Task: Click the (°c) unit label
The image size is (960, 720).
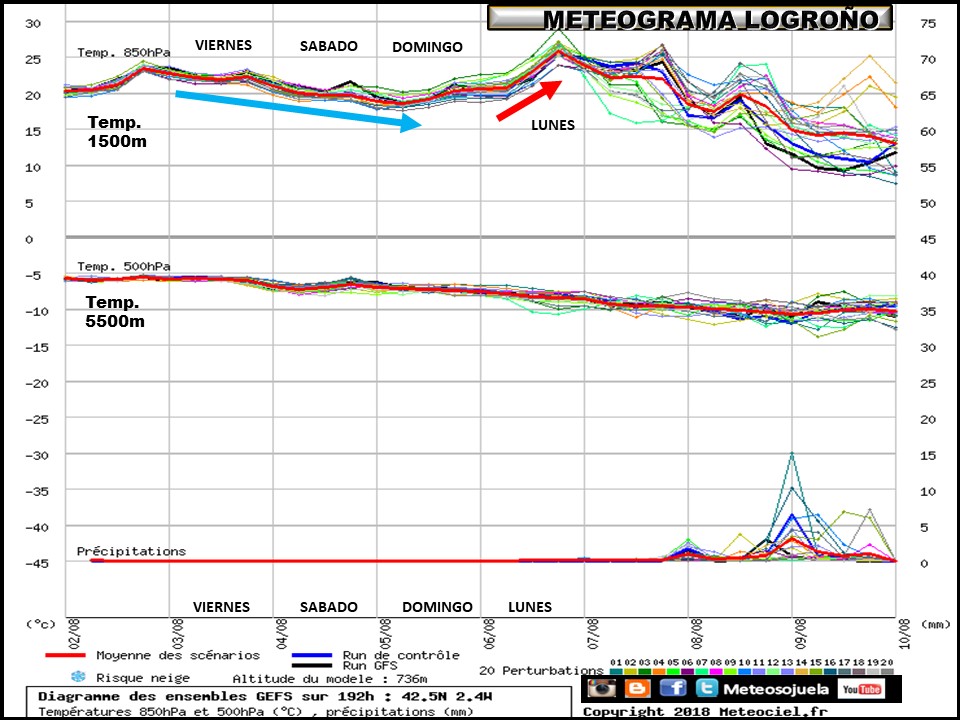Action: 40,624
